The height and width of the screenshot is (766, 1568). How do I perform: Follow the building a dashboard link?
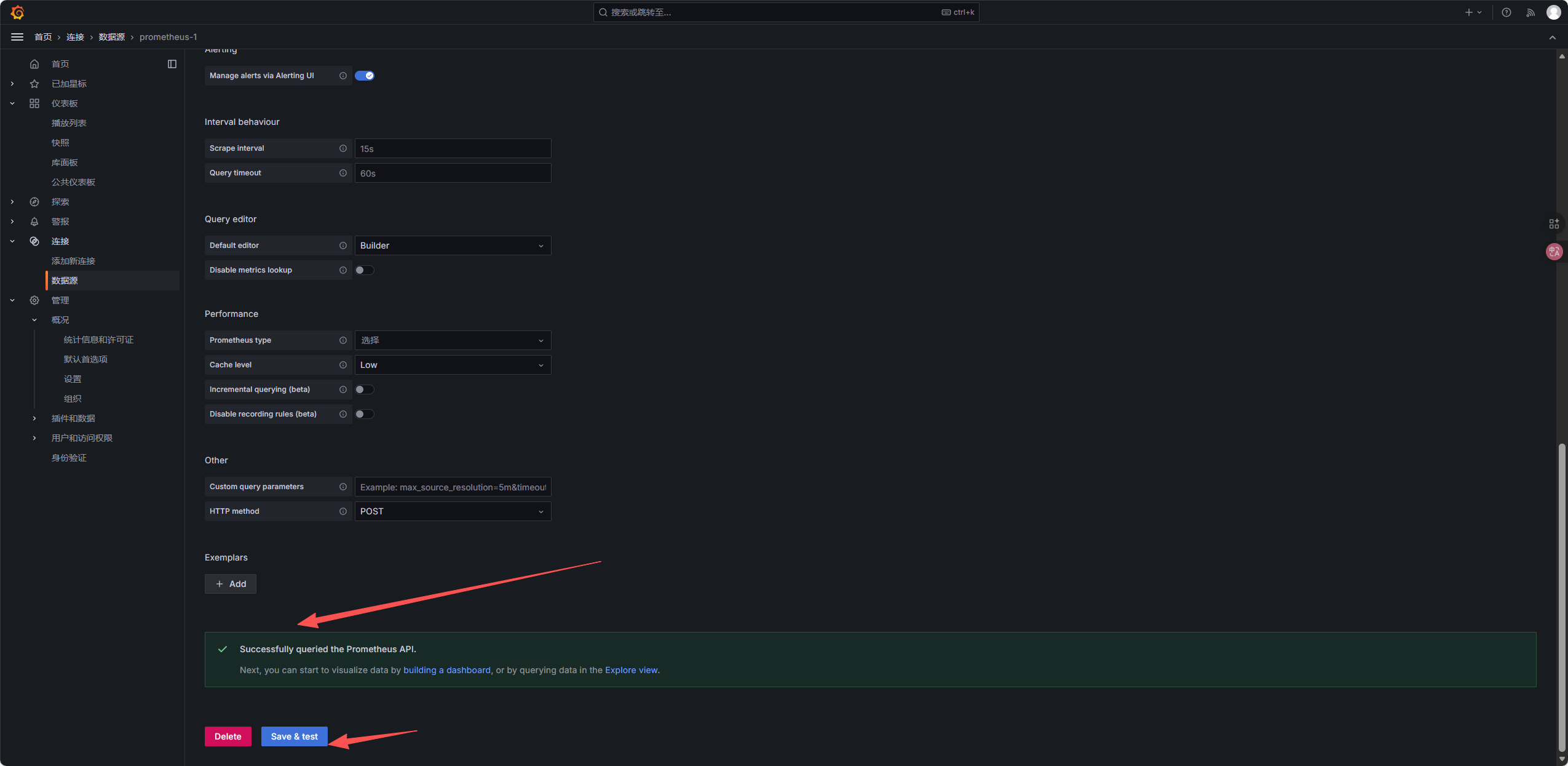pos(447,670)
